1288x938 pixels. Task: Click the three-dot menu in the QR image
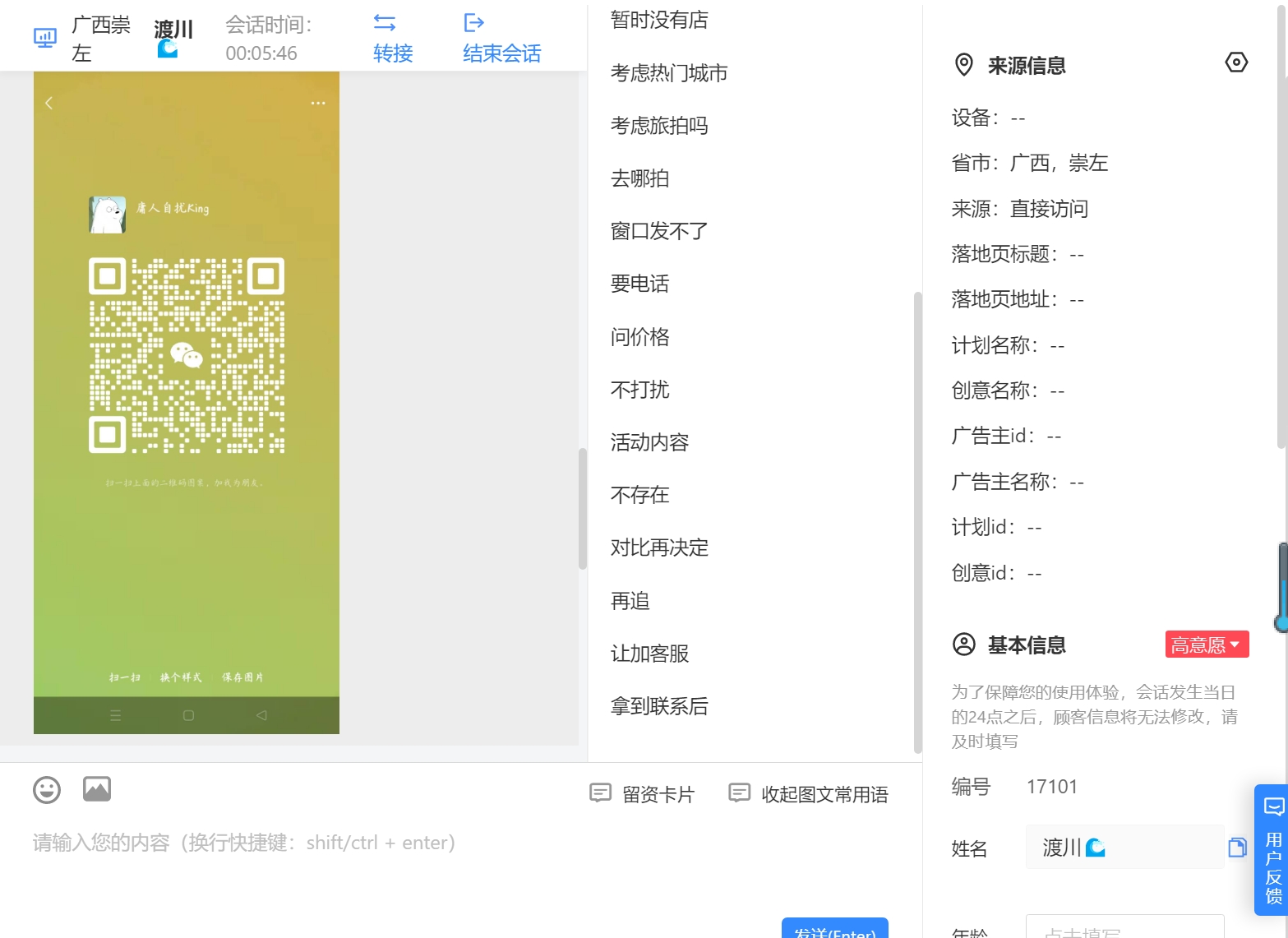[318, 103]
